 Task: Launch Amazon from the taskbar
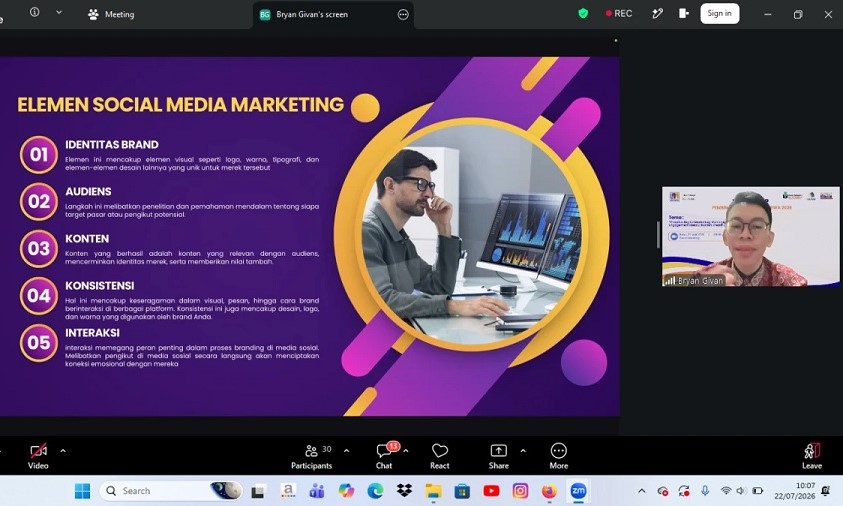point(288,491)
